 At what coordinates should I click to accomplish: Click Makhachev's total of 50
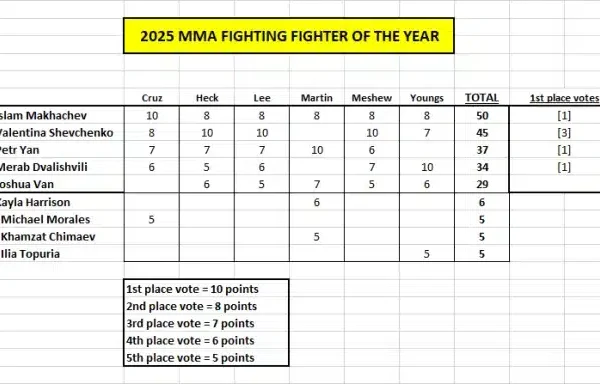pos(482,116)
